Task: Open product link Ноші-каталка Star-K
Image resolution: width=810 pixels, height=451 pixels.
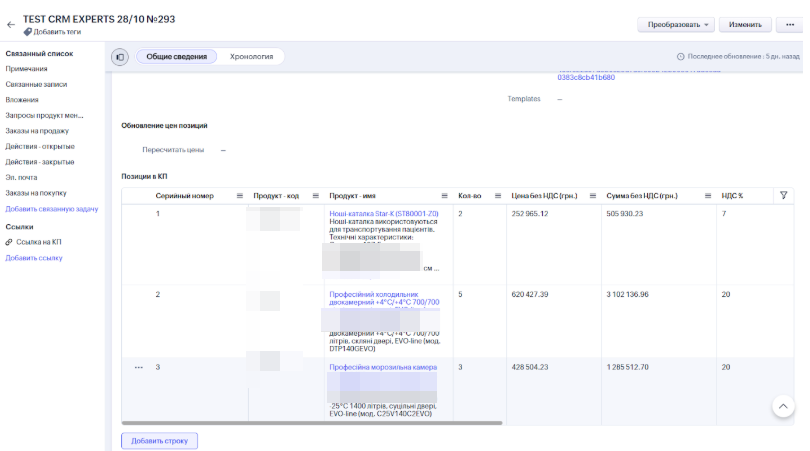Action: [x=384, y=213]
